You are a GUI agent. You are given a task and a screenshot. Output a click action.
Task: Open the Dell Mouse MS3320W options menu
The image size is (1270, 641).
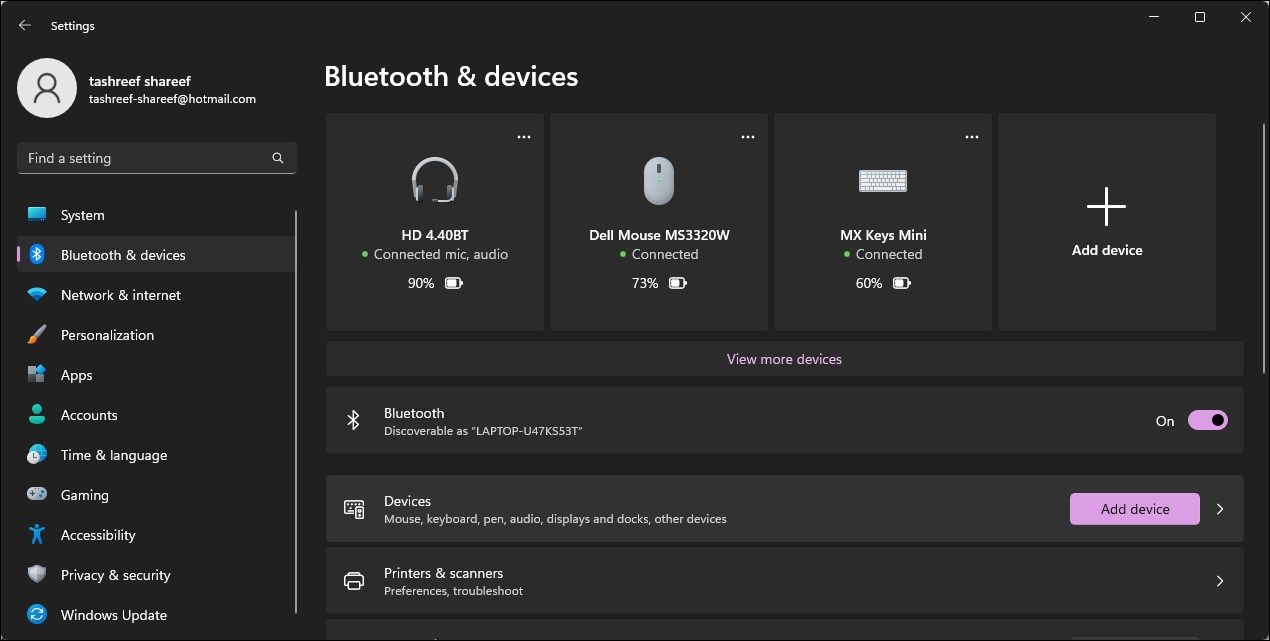747,135
